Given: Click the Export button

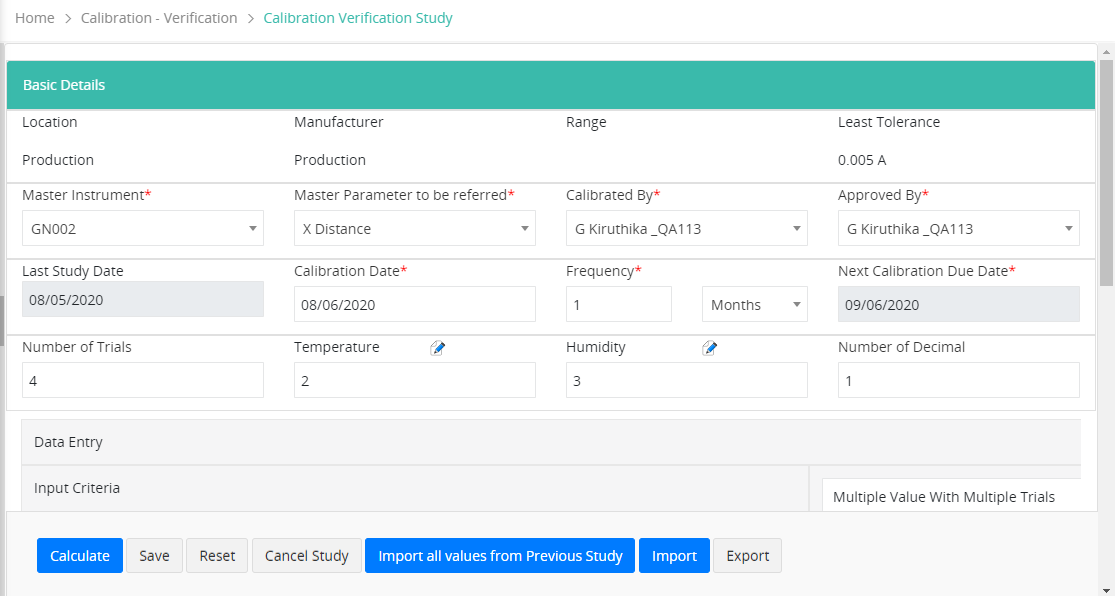Looking at the screenshot, I should [747, 555].
